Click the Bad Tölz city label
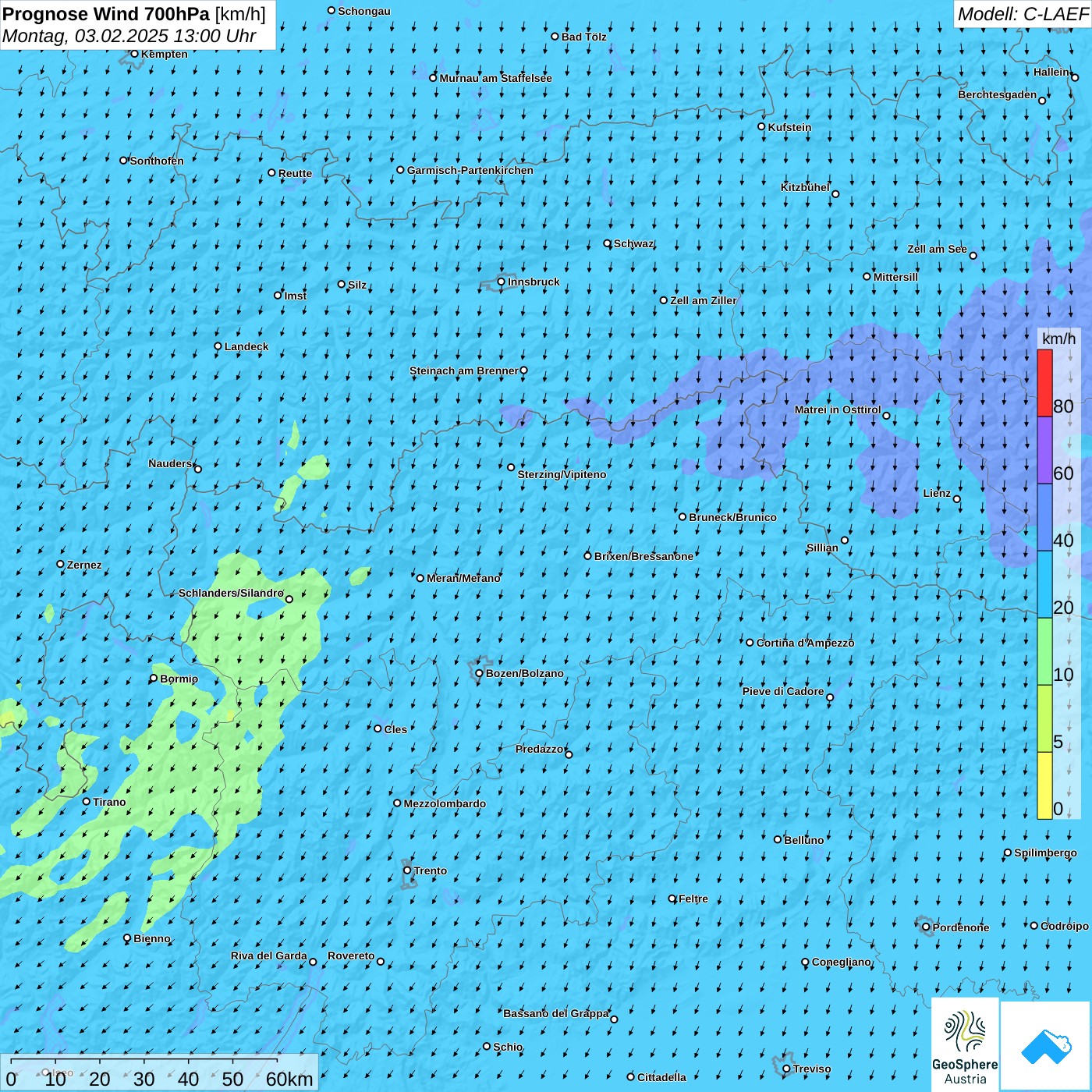 click(583, 37)
